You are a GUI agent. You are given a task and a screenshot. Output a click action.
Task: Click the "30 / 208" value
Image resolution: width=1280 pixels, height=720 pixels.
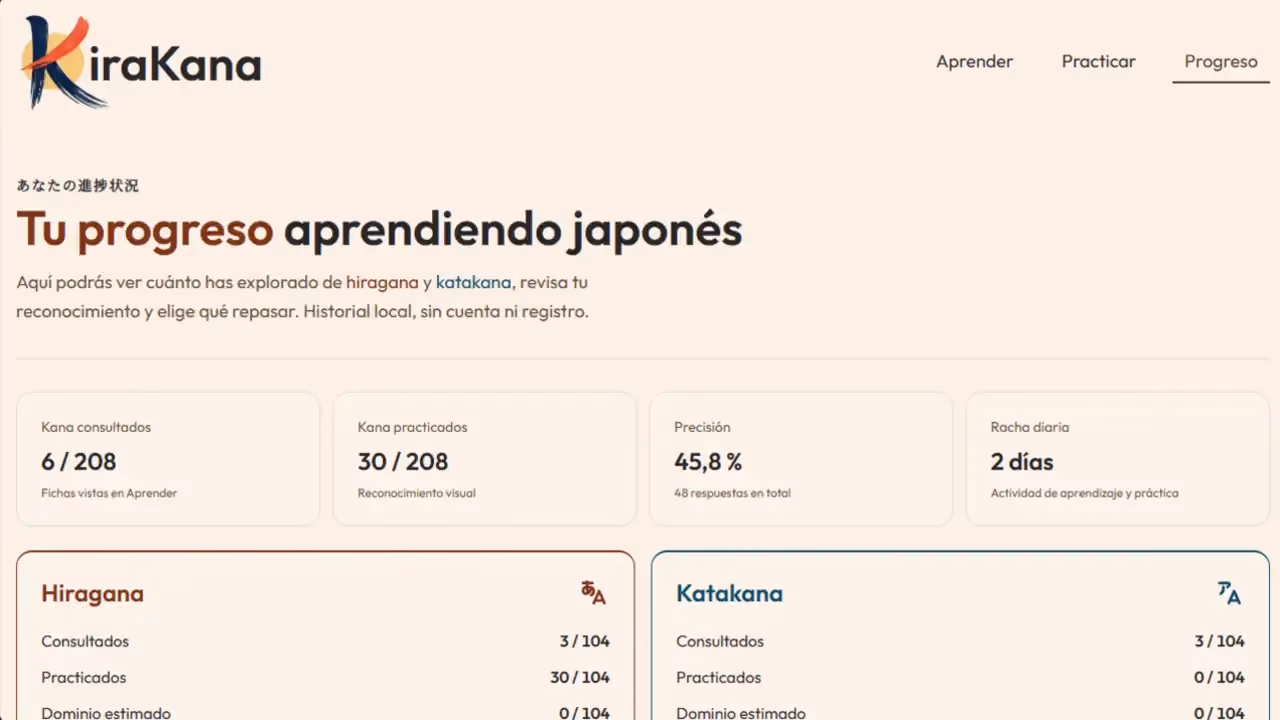pyautogui.click(x=403, y=461)
